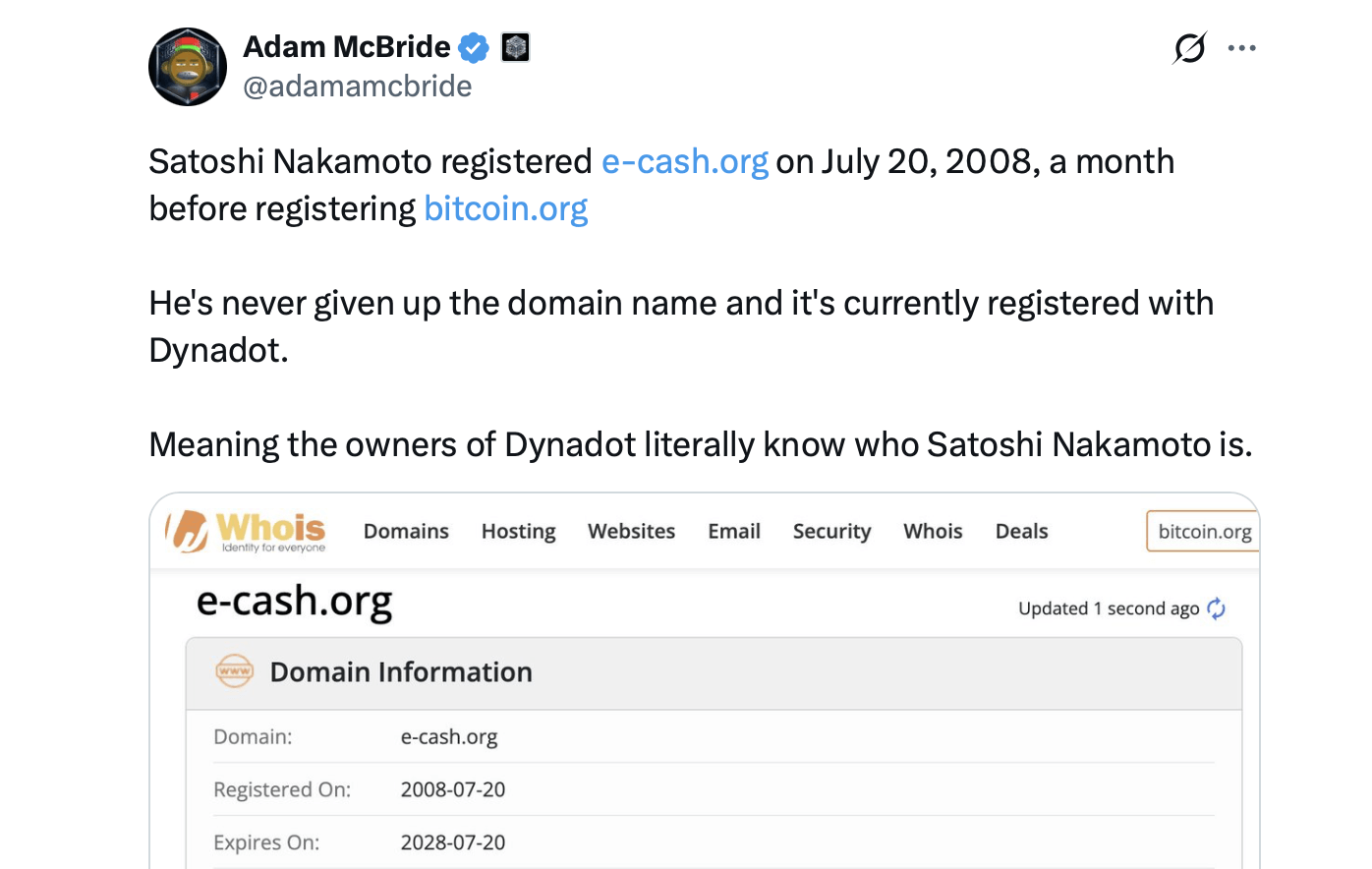1372x869 pixels.
Task: Open the Domains menu item
Action: (x=405, y=531)
